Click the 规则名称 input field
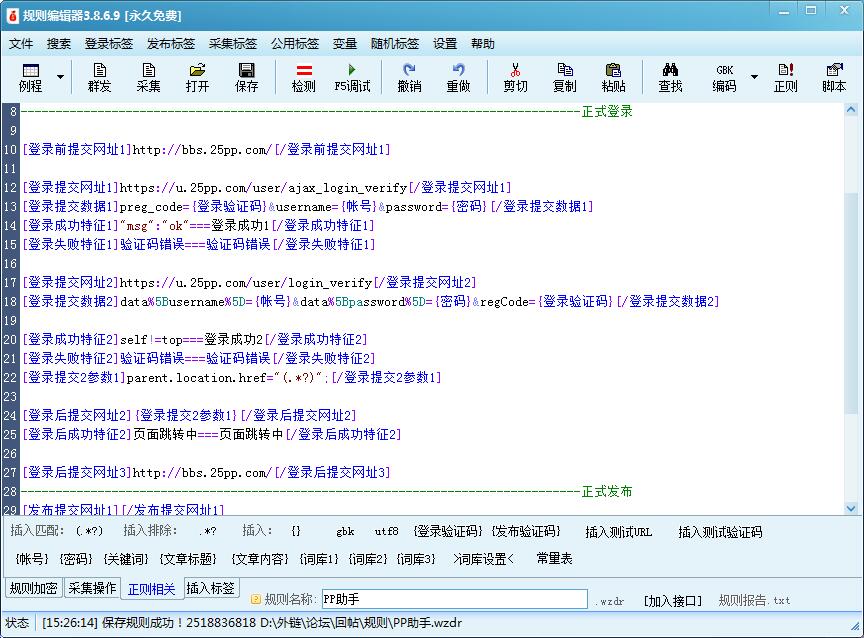Viewport: 864px width, 638px height. (453, 599)
